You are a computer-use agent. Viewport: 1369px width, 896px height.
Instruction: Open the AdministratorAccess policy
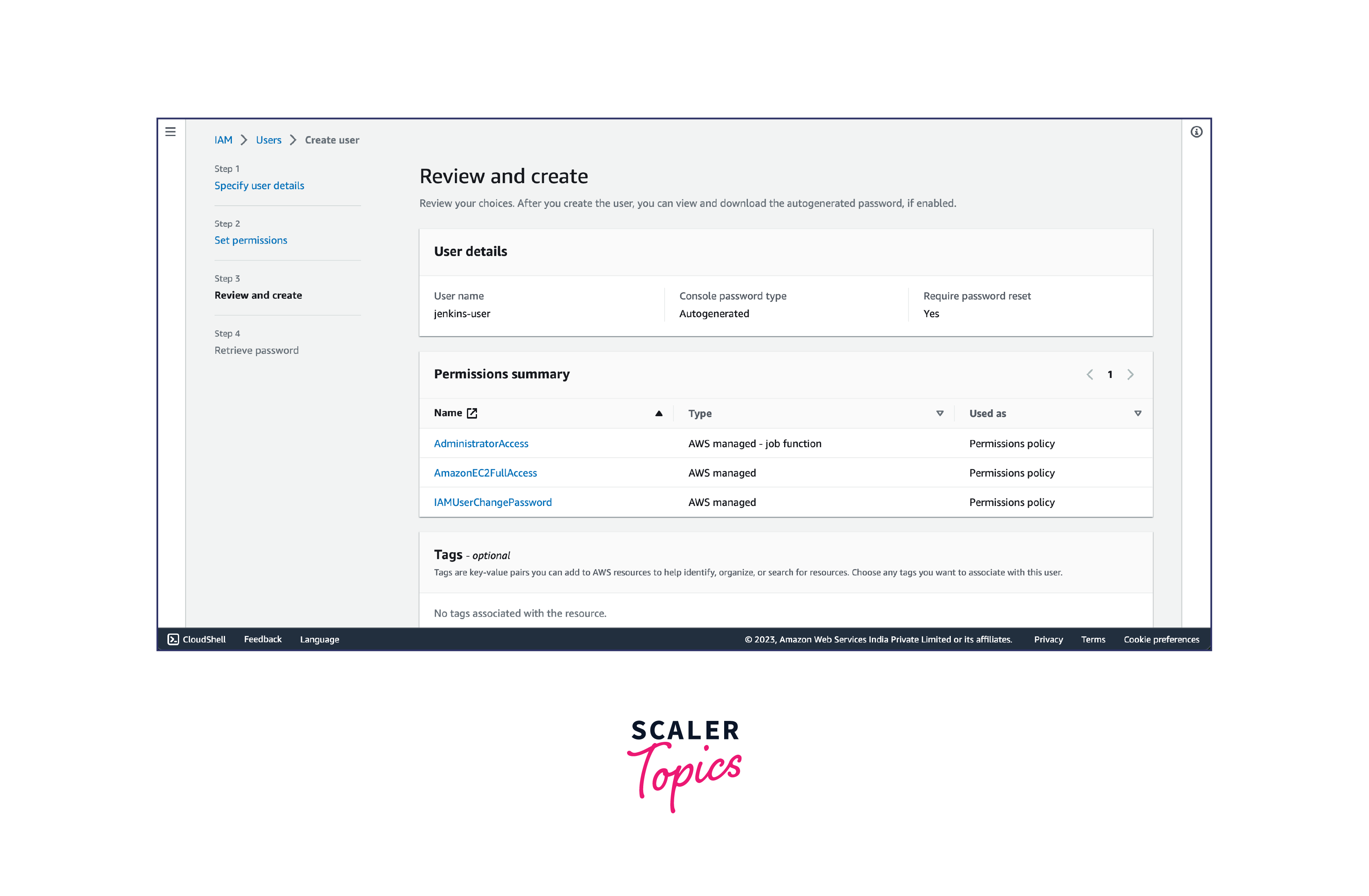(x=481, y=444)
